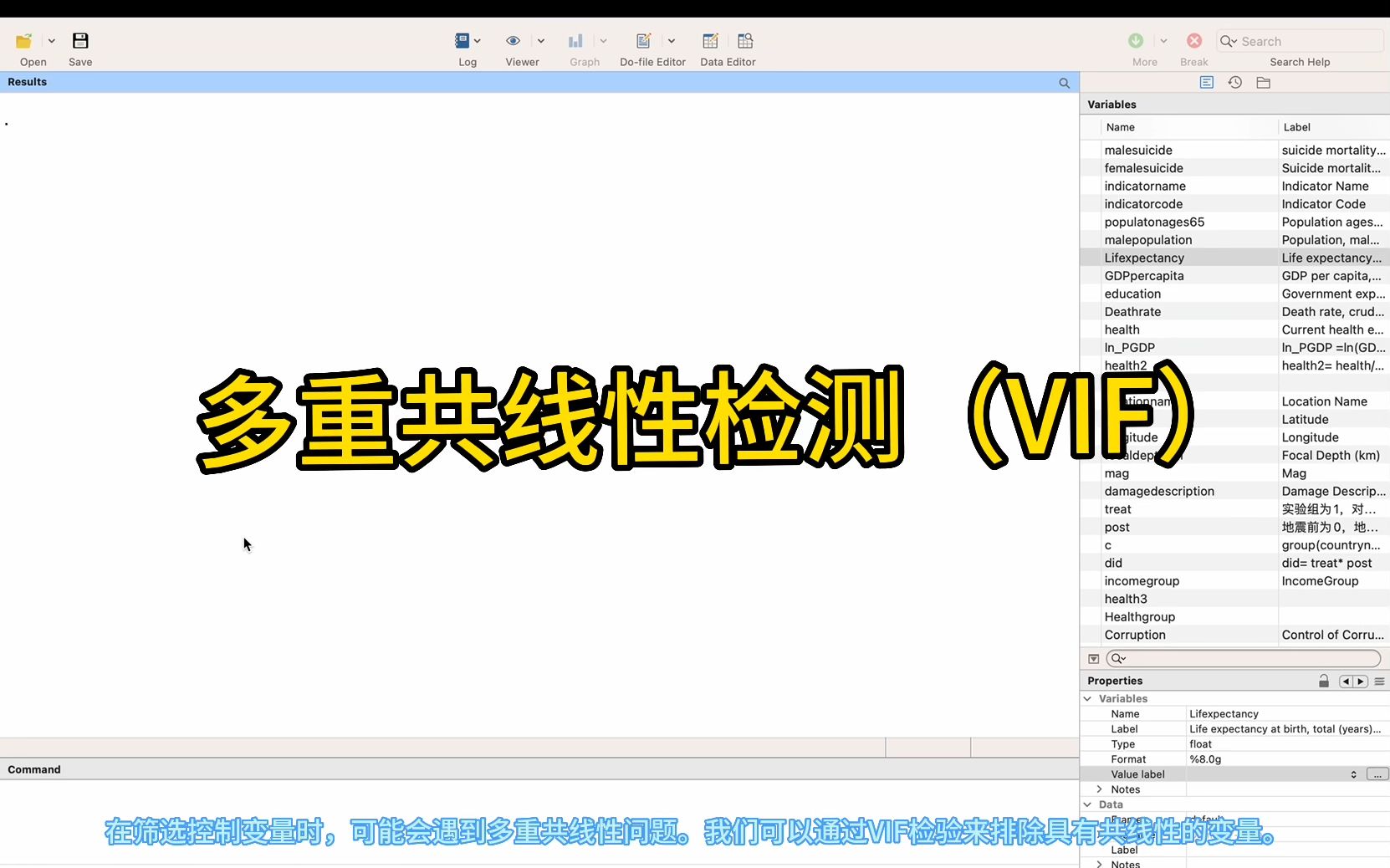This screenshot has width=1390, height=868.
Task: Click the Log toolbar icon
Action: [462, 40]
